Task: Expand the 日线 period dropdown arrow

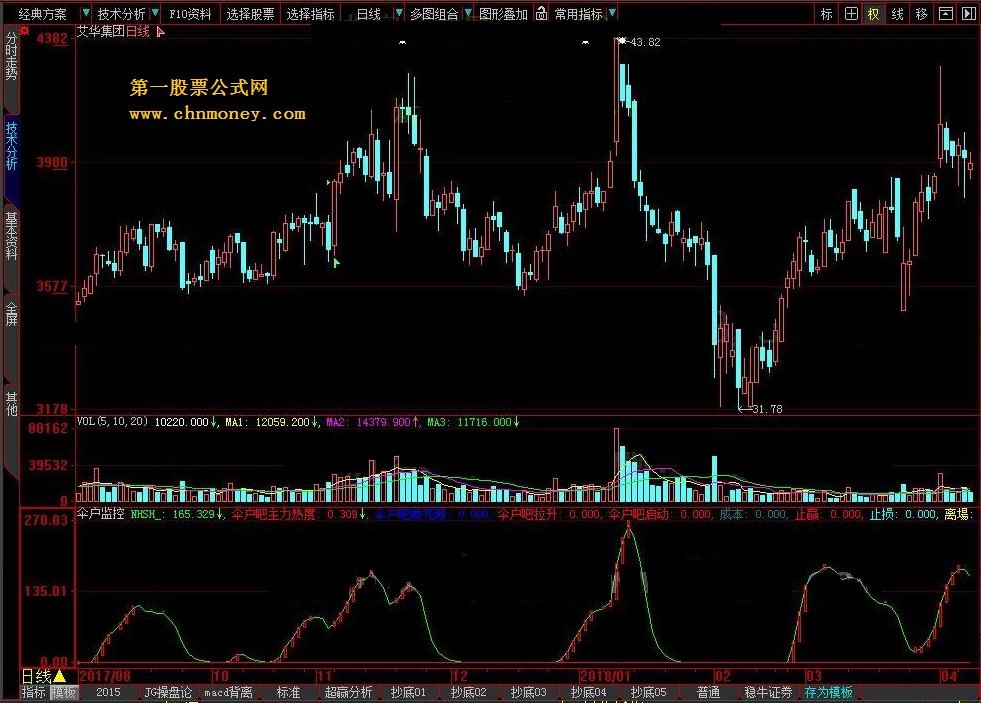Action: 399,13
